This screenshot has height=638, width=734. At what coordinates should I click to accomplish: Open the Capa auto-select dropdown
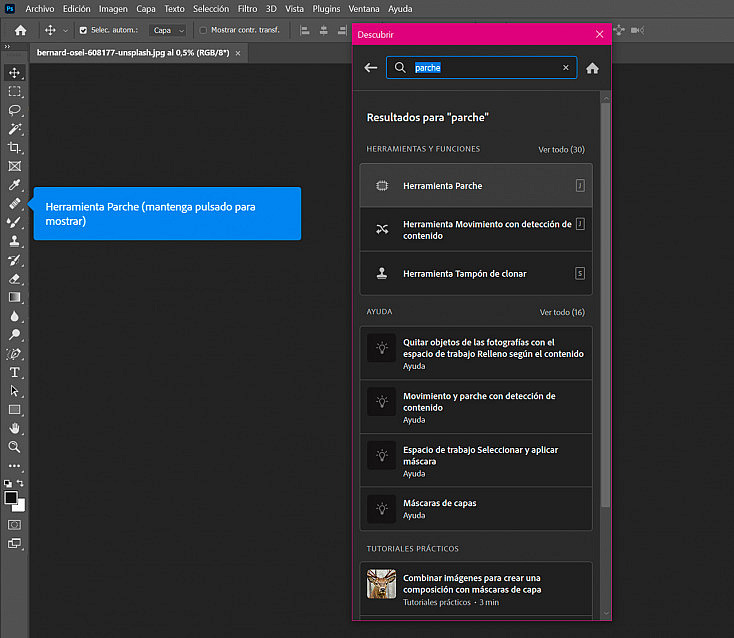tap(168, 30)
